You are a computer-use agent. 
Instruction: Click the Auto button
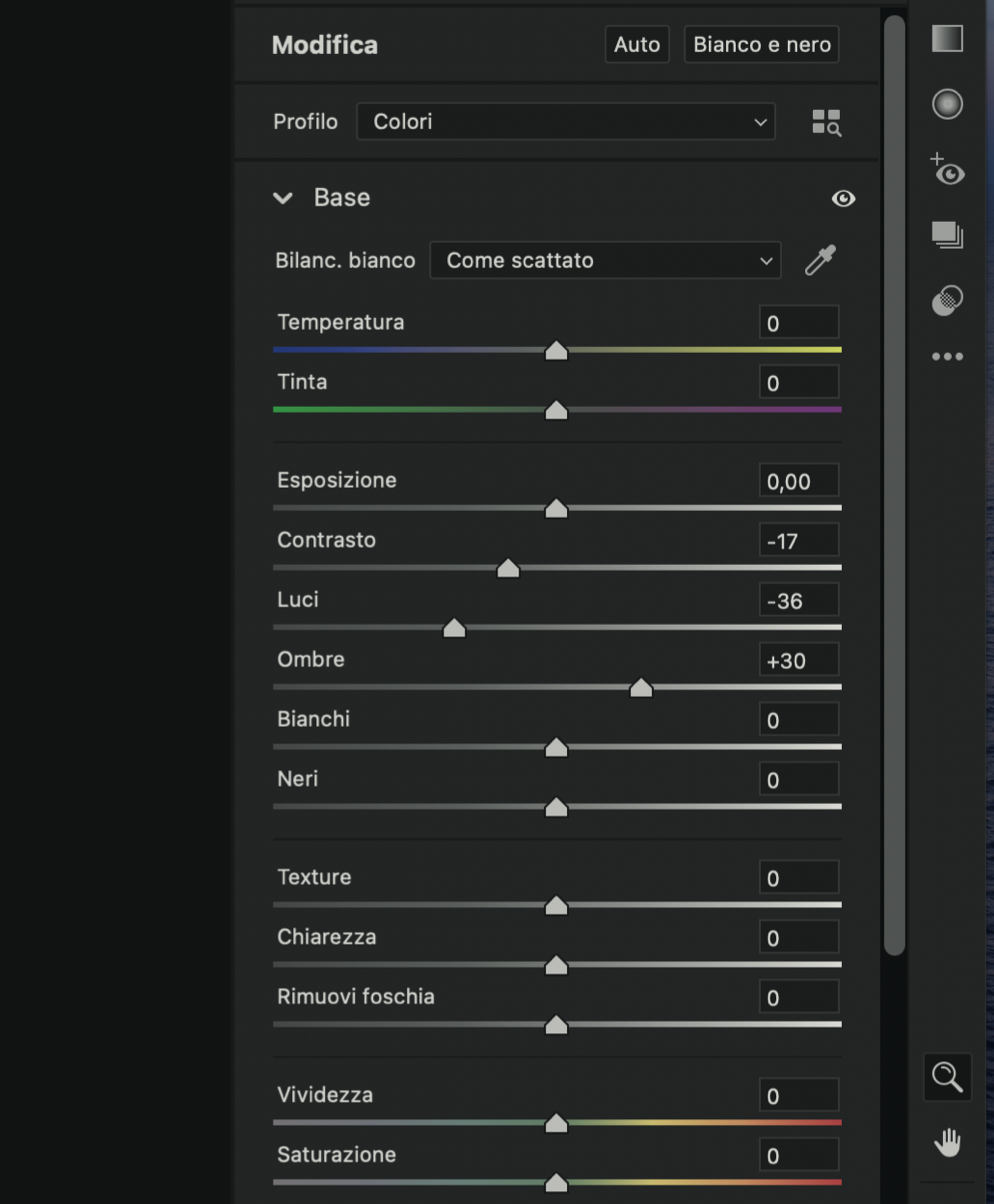(637, 45)
